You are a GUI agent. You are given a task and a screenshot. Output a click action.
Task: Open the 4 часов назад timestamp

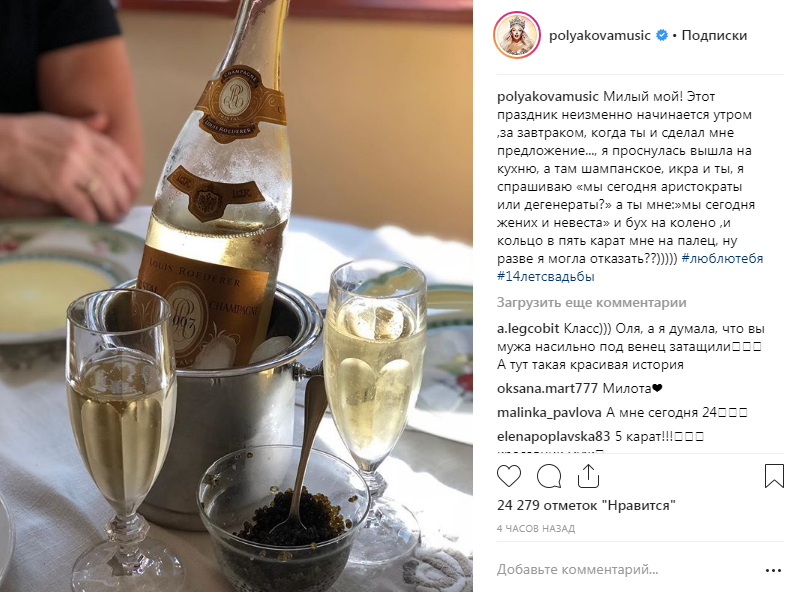[x=536, y=529]
